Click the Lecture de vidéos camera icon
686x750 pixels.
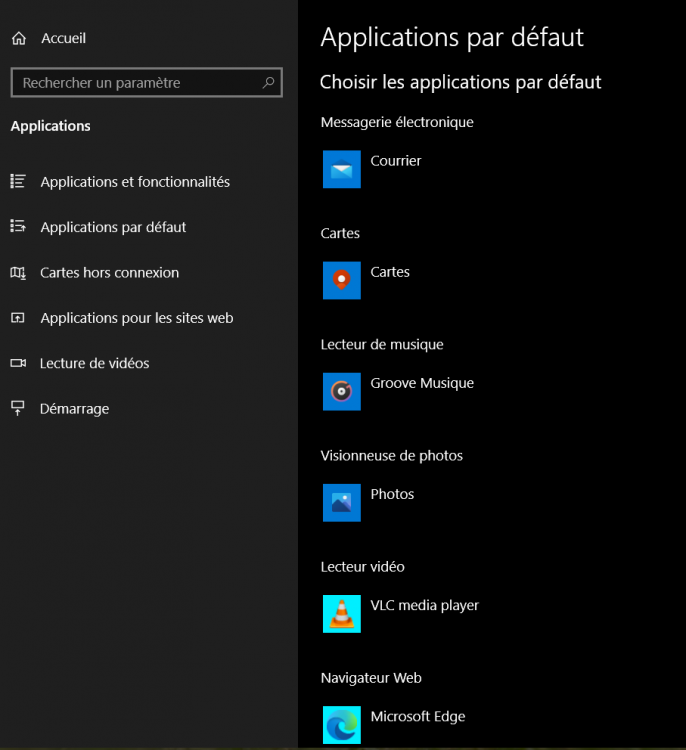(18, 363)
